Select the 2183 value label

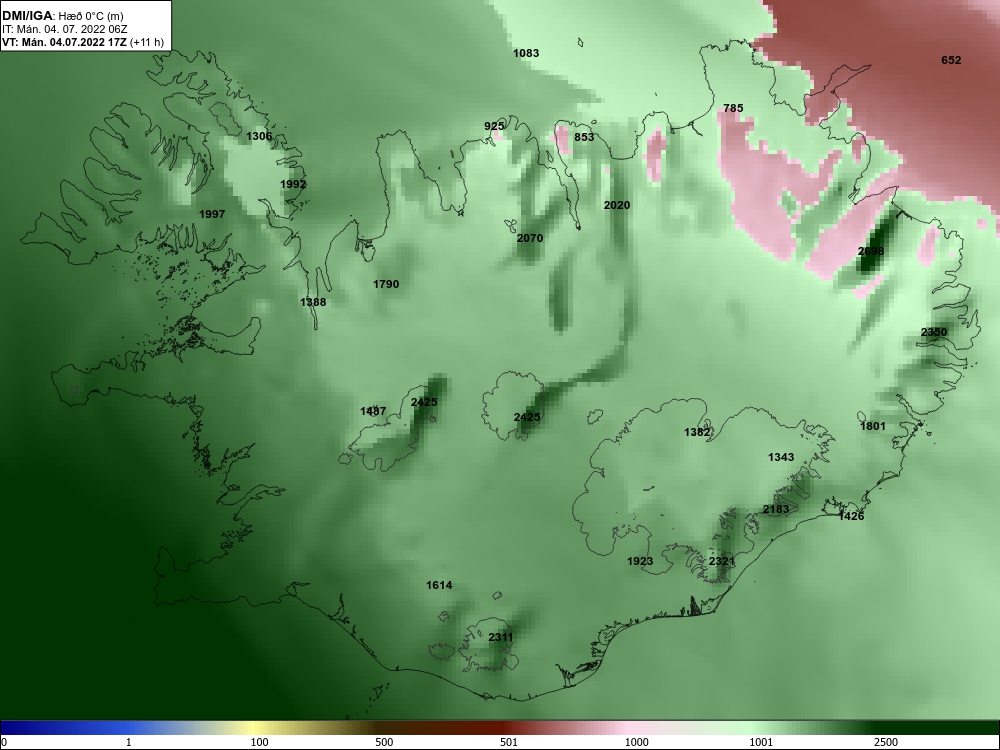(x=776, y=510)
